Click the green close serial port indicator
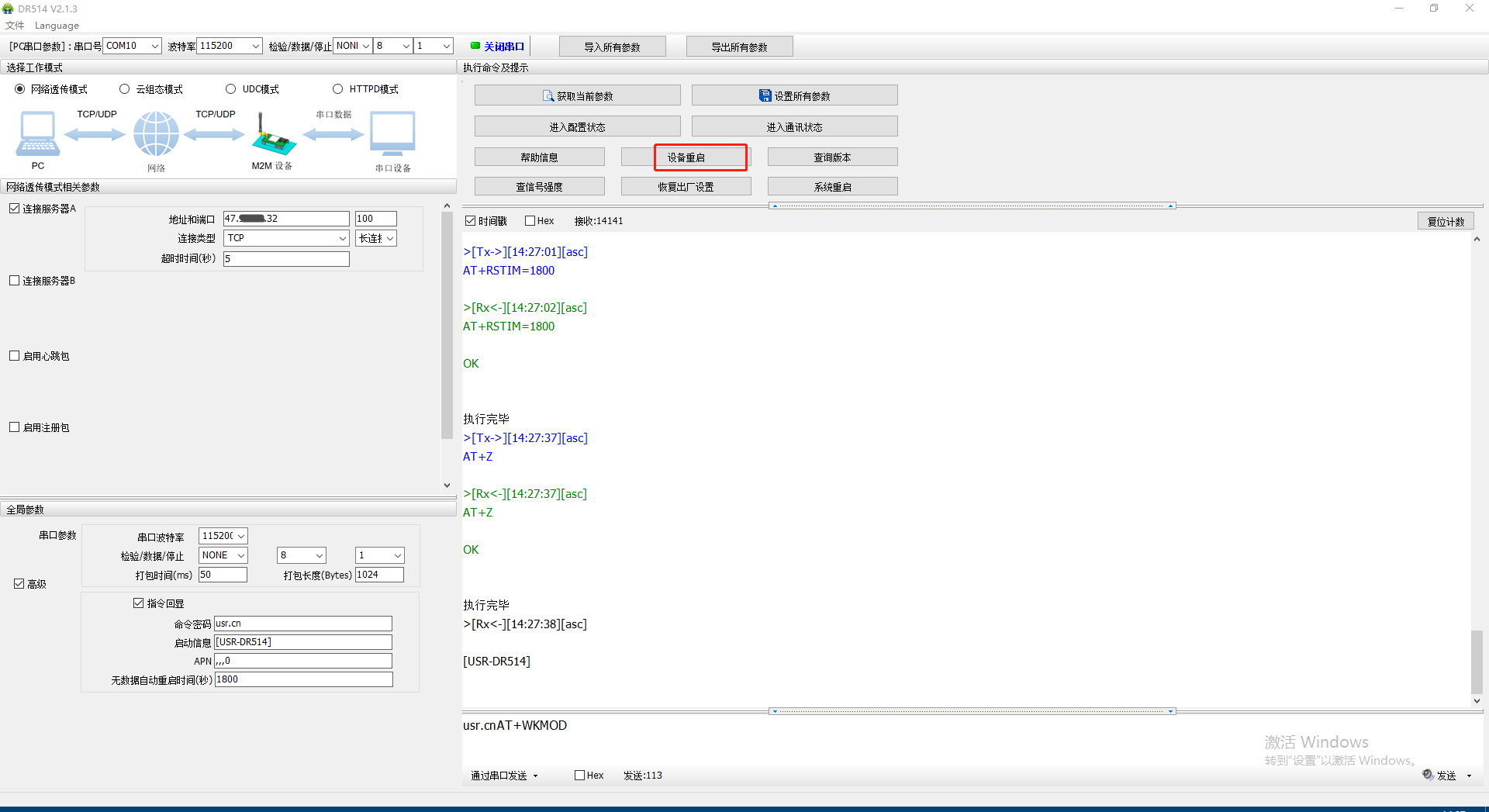This screenshot has height=812, width=1489. 475,46
